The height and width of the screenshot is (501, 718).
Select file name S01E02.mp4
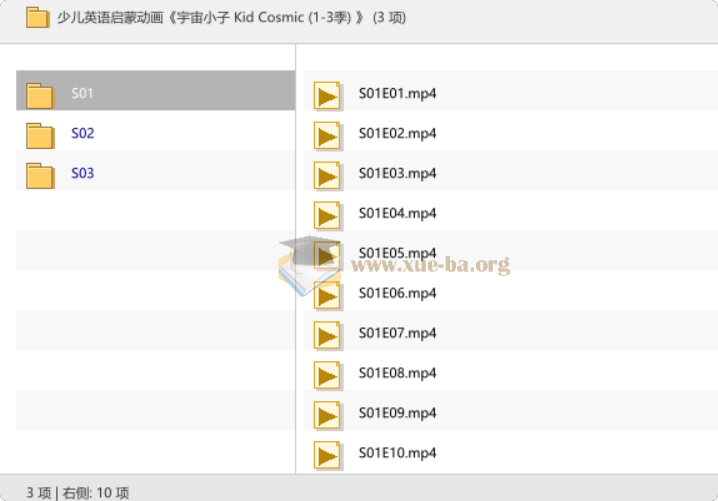pos(397,134)
